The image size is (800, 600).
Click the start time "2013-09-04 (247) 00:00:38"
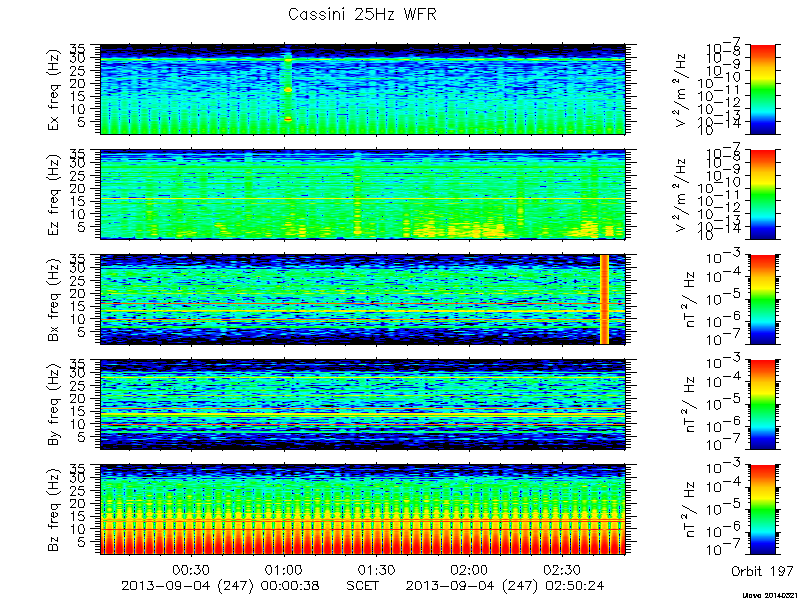pos(220,586)
